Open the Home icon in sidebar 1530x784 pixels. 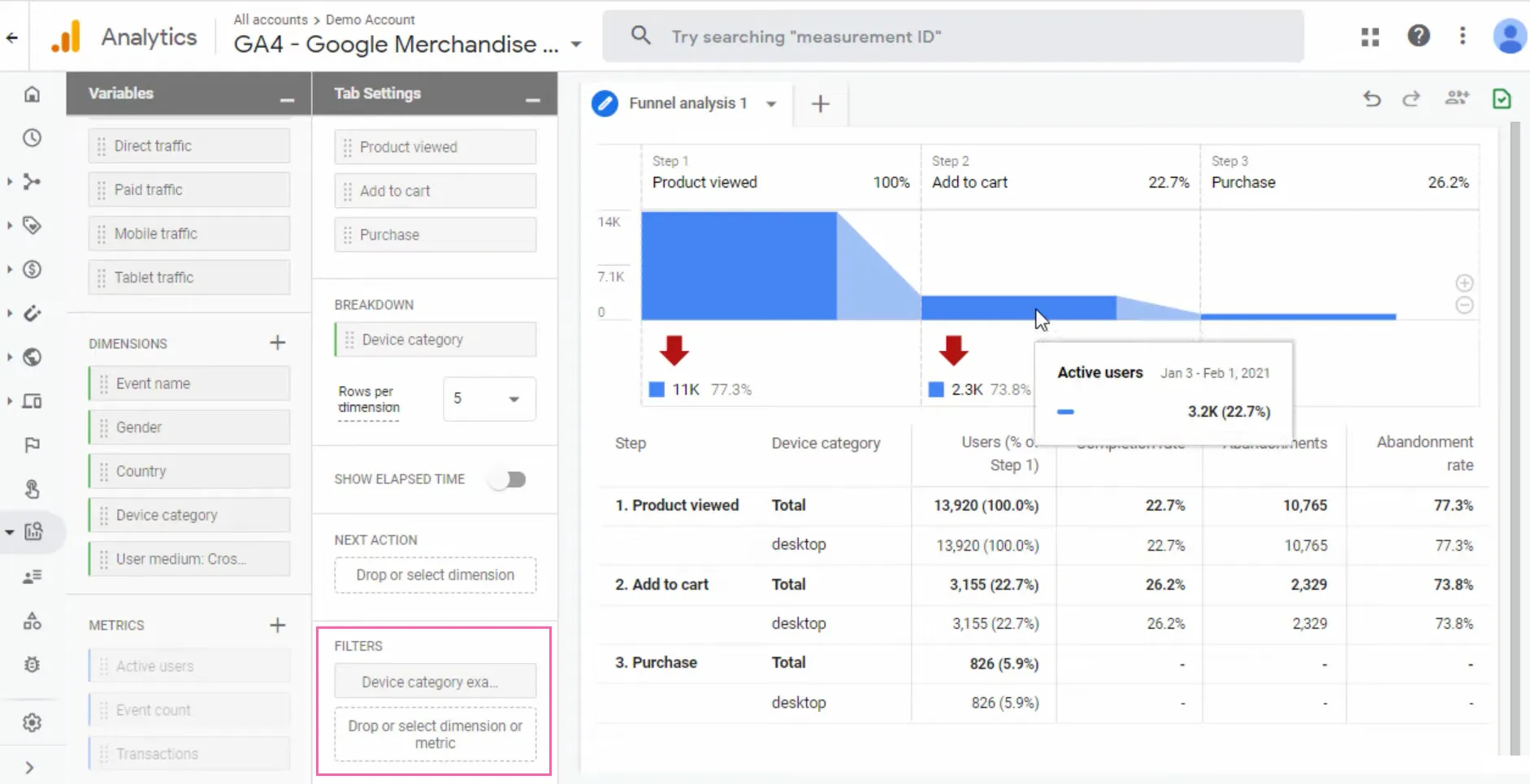pos(32,94)
